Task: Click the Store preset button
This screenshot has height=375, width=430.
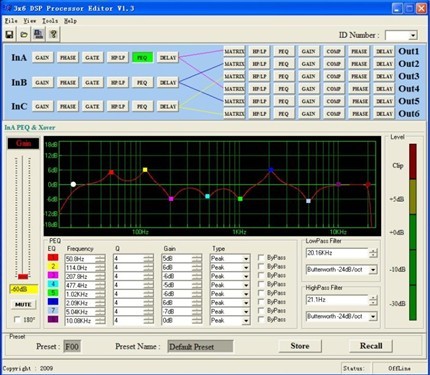Action: click(x=300, y=346)
